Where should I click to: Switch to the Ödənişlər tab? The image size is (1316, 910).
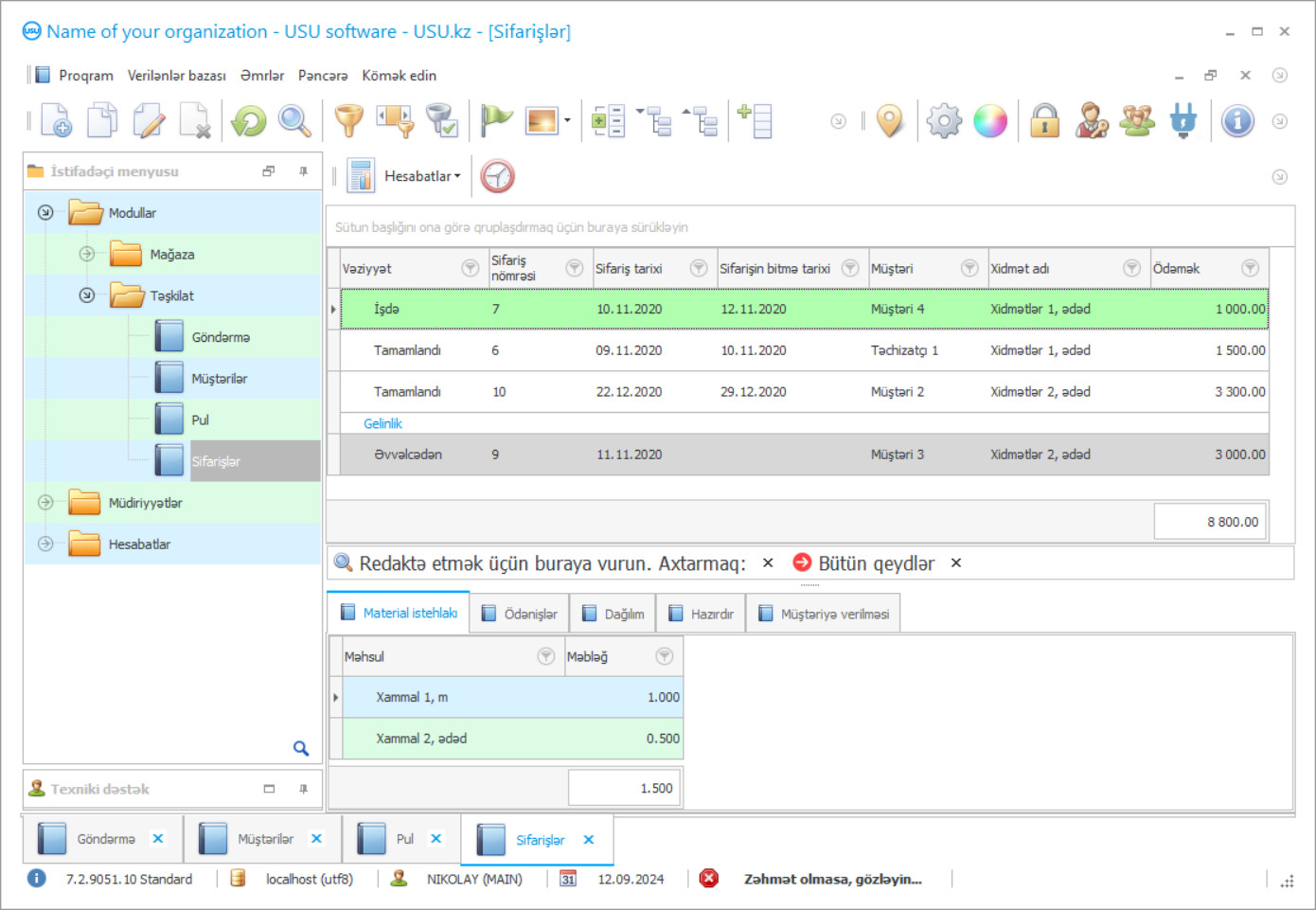[x=519, y=614]
